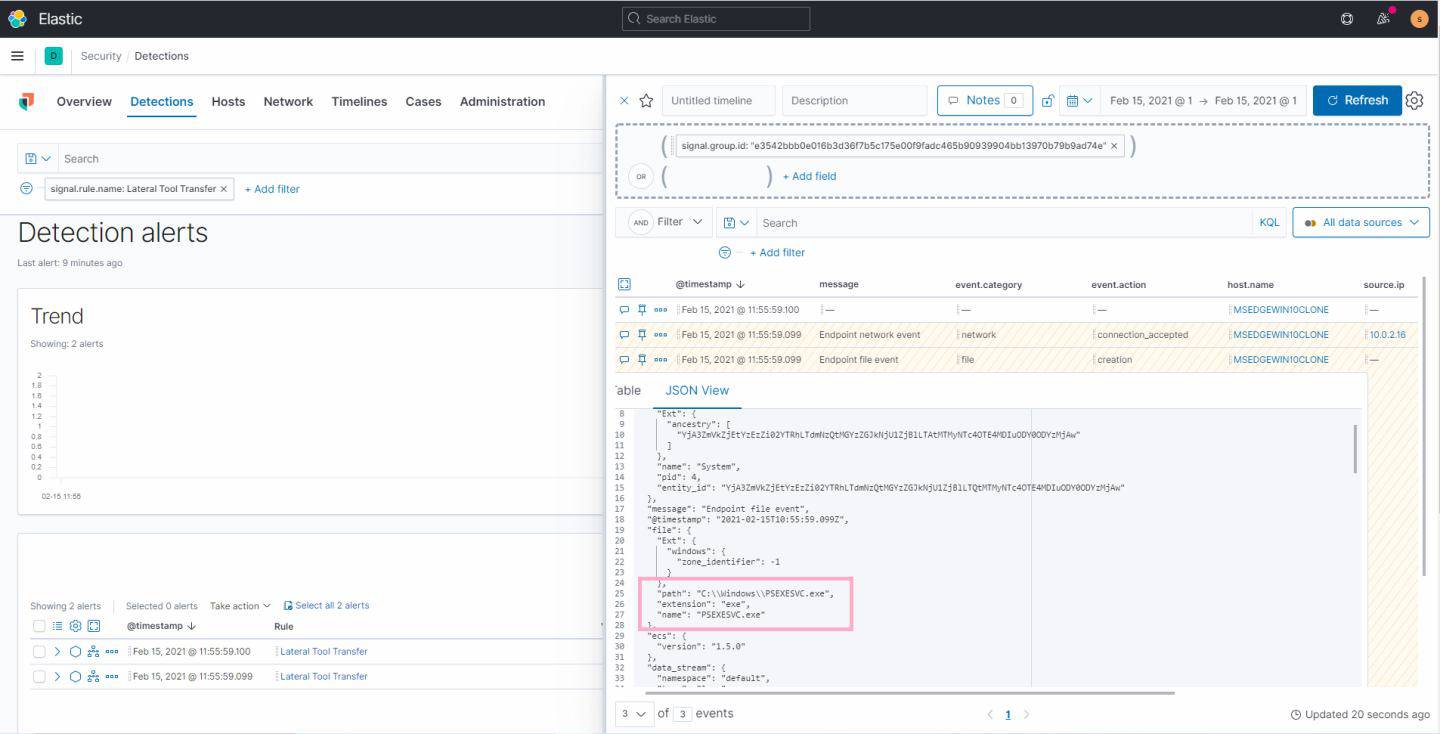The height and width of the screenshot is (734, 1440).
Task: Open the All data sources dropdown
Action: pos(1360,223)
